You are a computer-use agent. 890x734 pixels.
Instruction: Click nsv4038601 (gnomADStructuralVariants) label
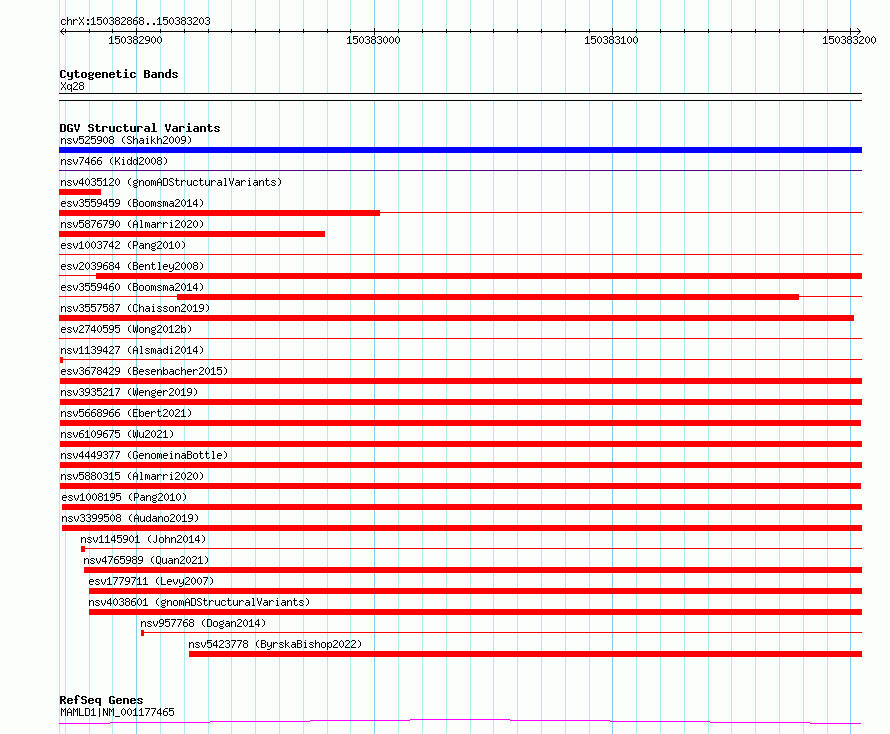[199, 602]
